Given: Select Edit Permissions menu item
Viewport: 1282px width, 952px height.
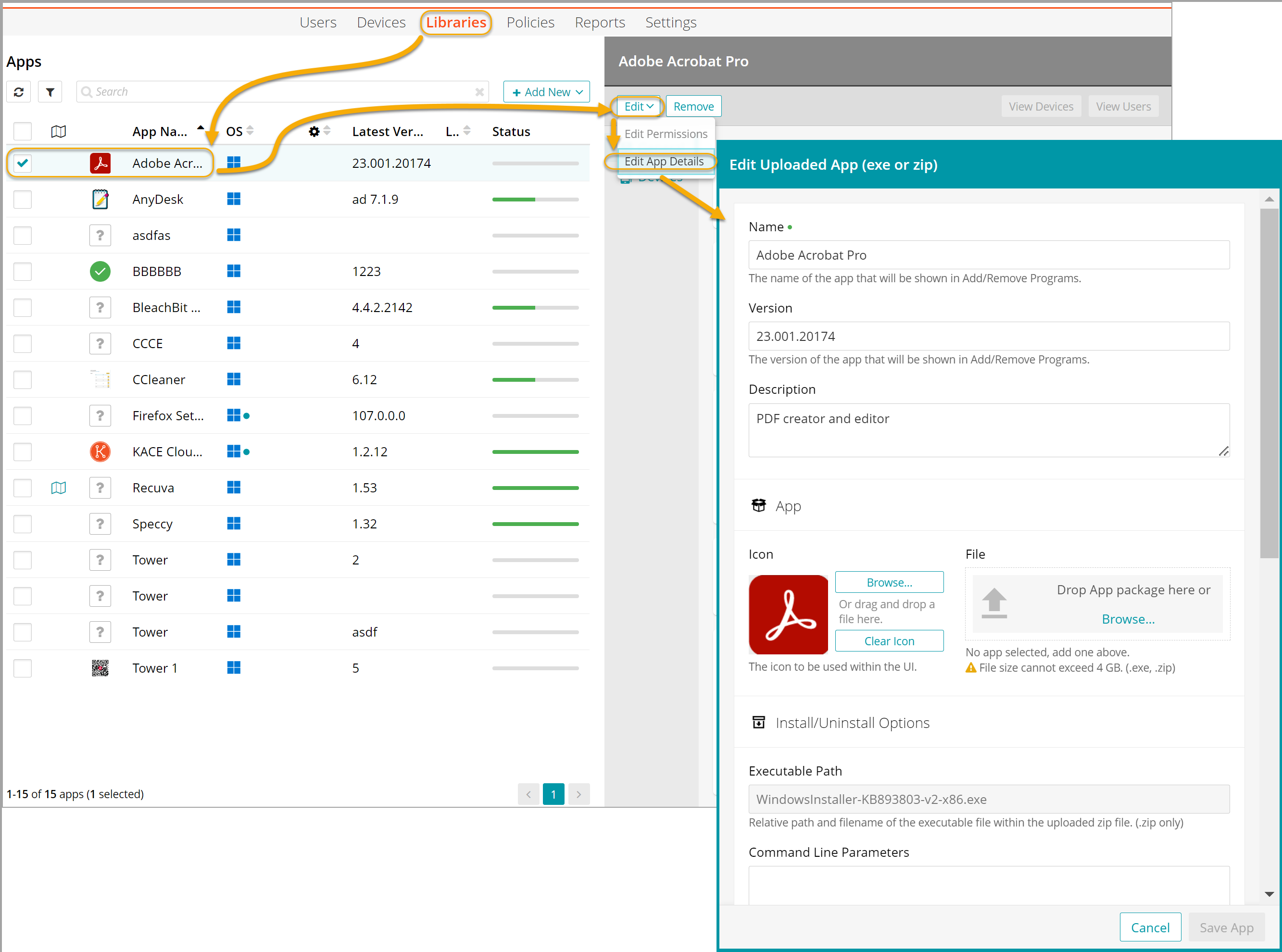Looking at the screenshot, I should coord(666,134).
